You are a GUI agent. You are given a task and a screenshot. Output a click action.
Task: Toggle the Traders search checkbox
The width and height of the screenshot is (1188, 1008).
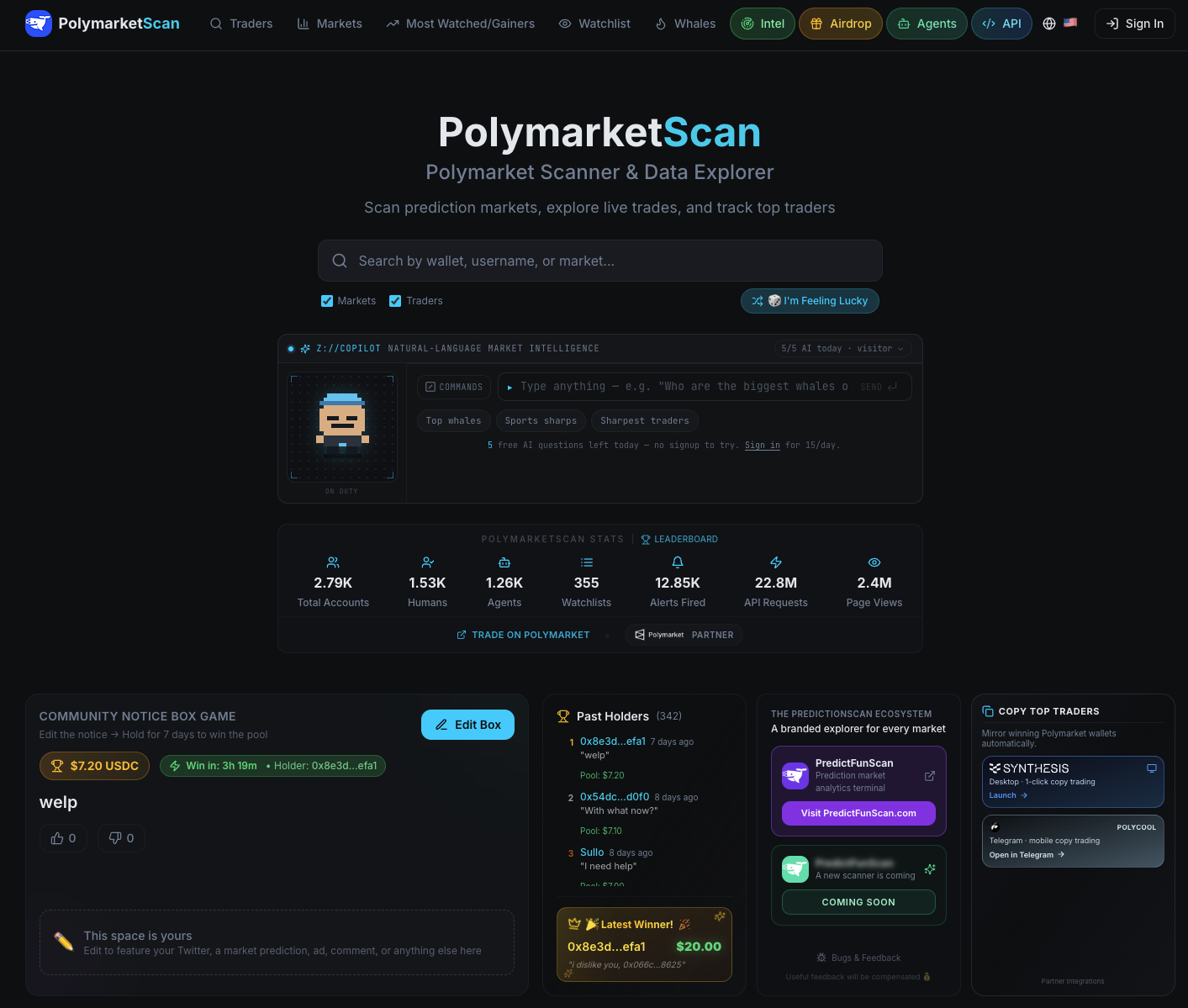tap(395, 301)
